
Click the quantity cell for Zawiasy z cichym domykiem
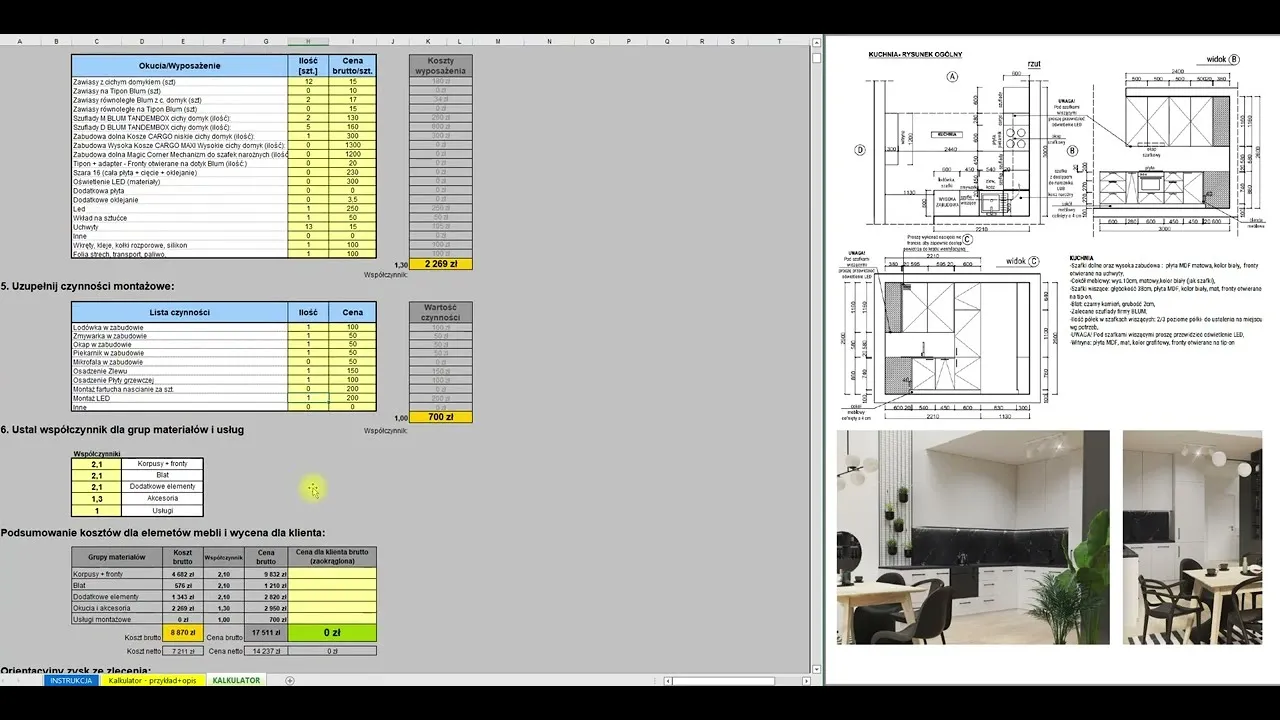pos(308,82)
